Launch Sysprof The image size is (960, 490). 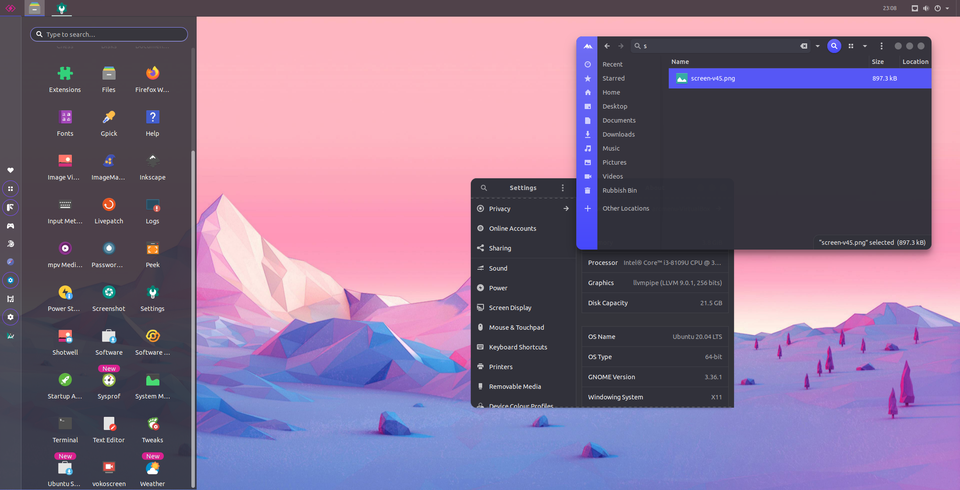(109, 386)
